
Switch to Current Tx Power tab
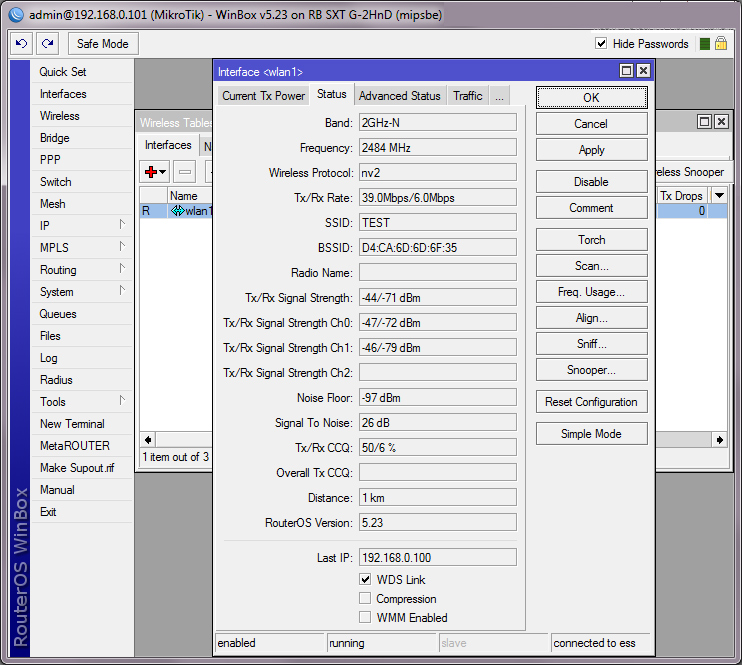pos(264,96)
